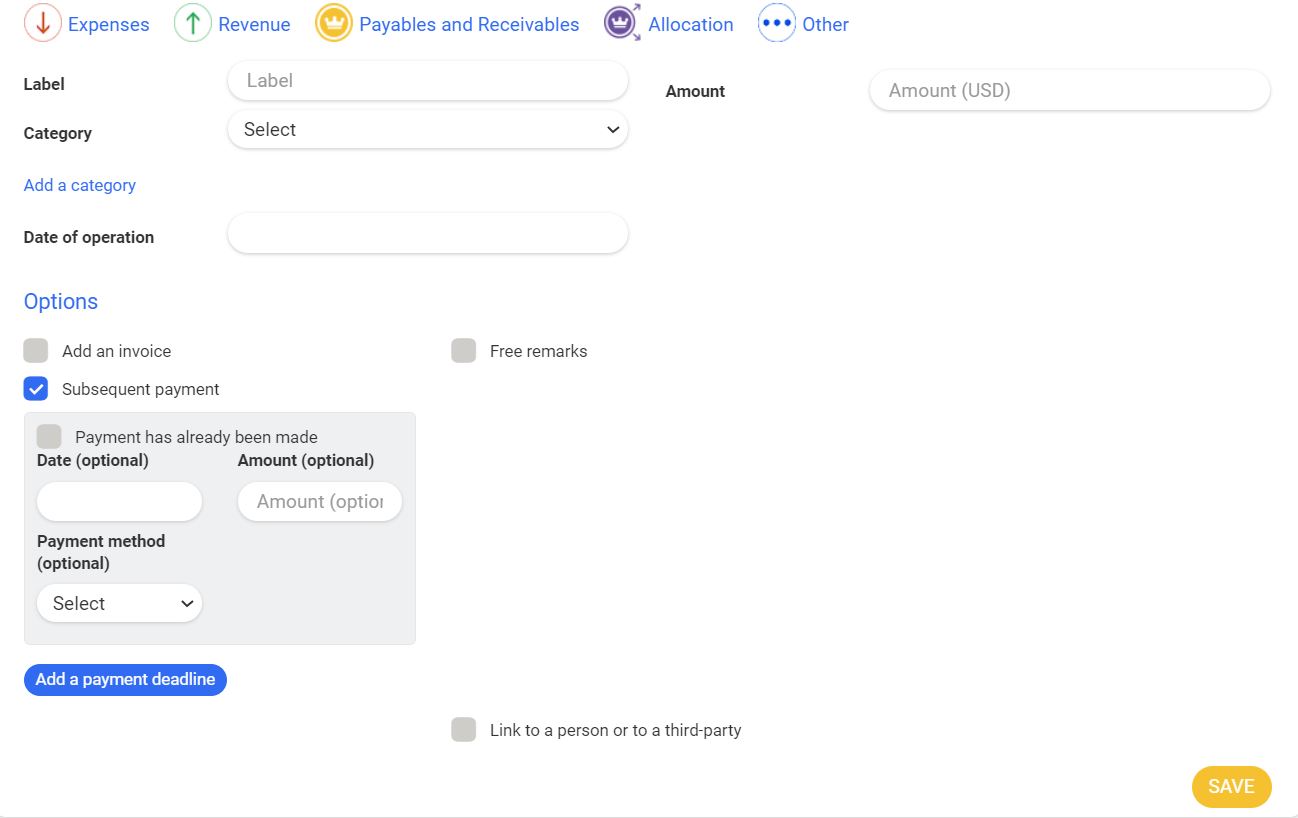Enable the Free remarks checkbox
This screenshot has width=1298, height=818.
coord(464,351)
